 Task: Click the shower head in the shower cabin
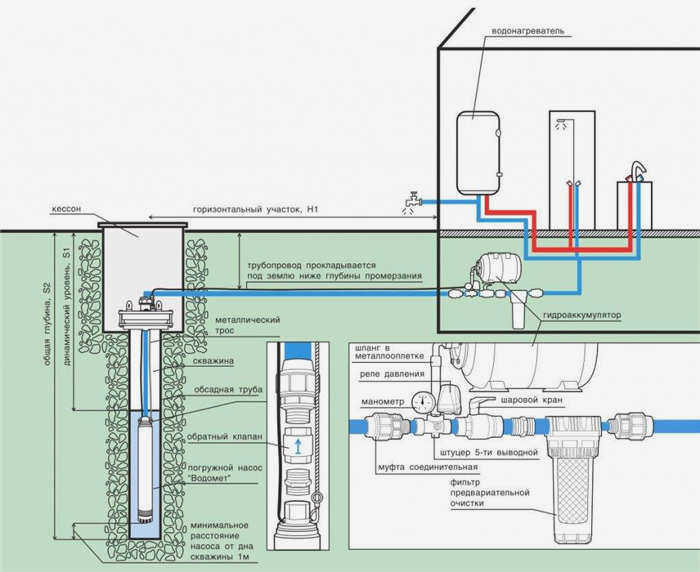pyautogui.click(x=561, y=124)
